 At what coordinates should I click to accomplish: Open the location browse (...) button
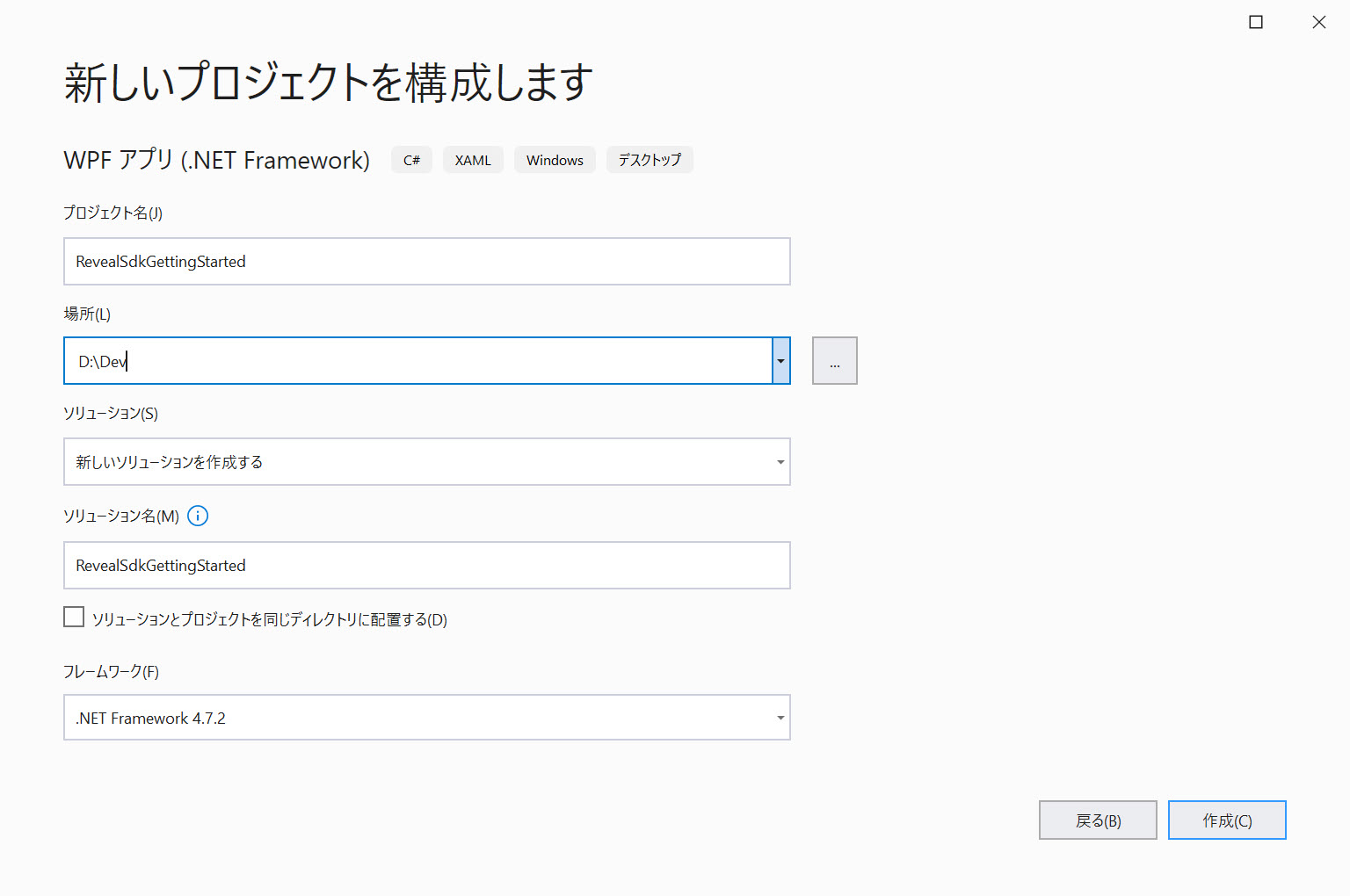coord(834,360)
